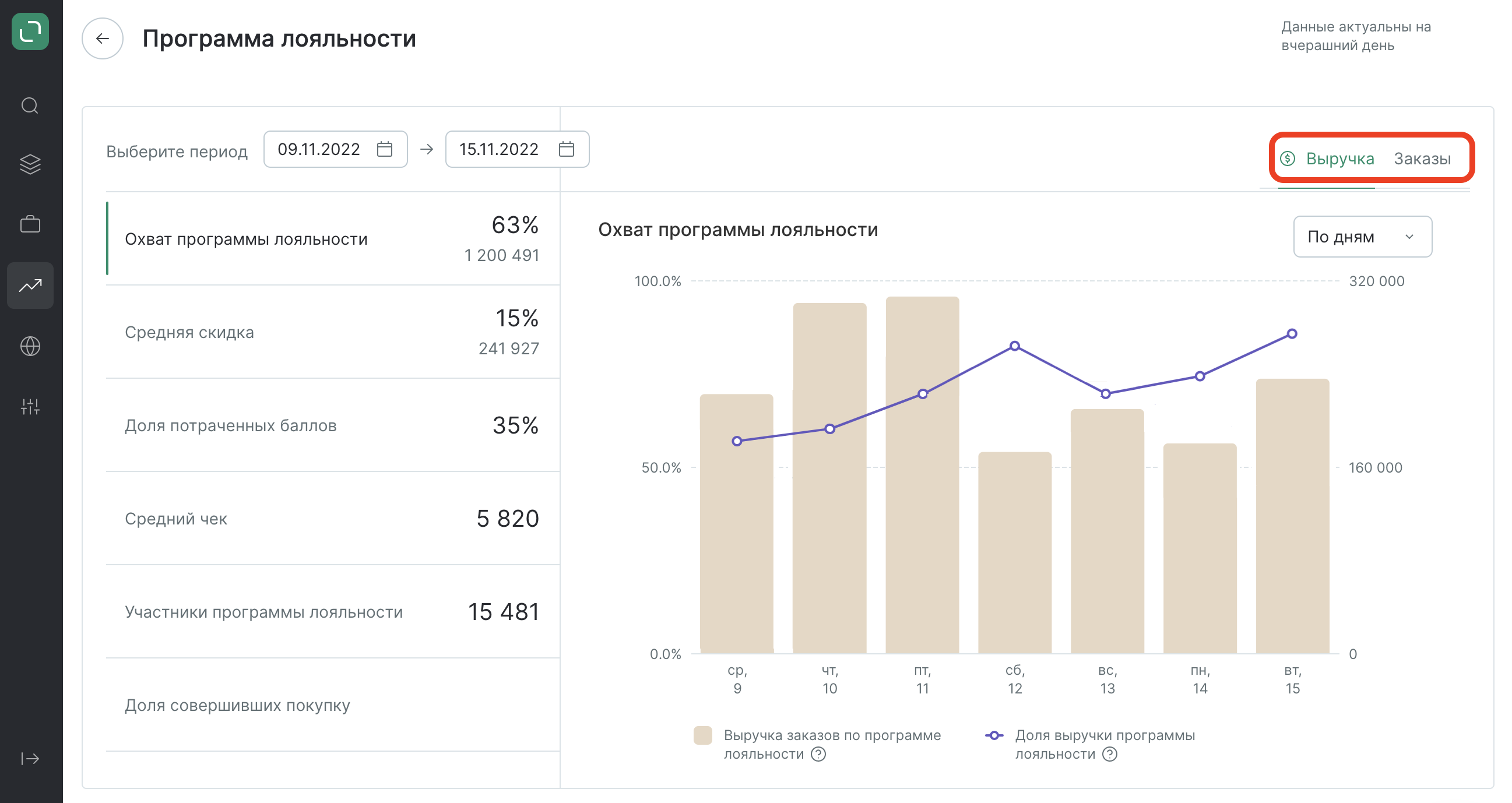The image size is (1512, 803).
Task: Click the 50.0% axis label
Action: (x=661, y=468)
